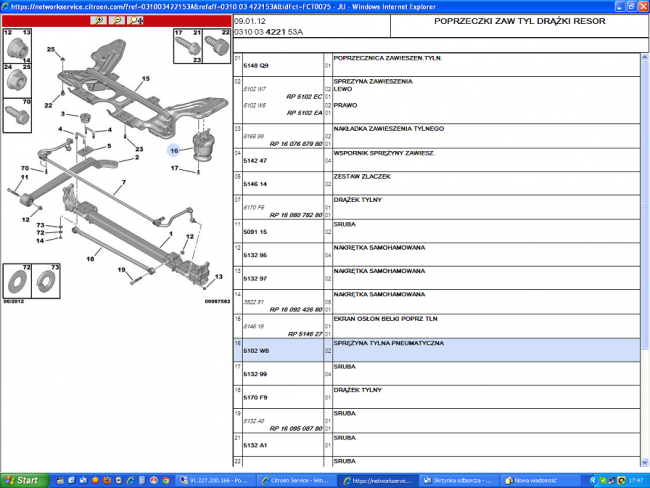Click the zoom out magnifier icon
This screenshot has width=650, height=488.
pos(117,20)
